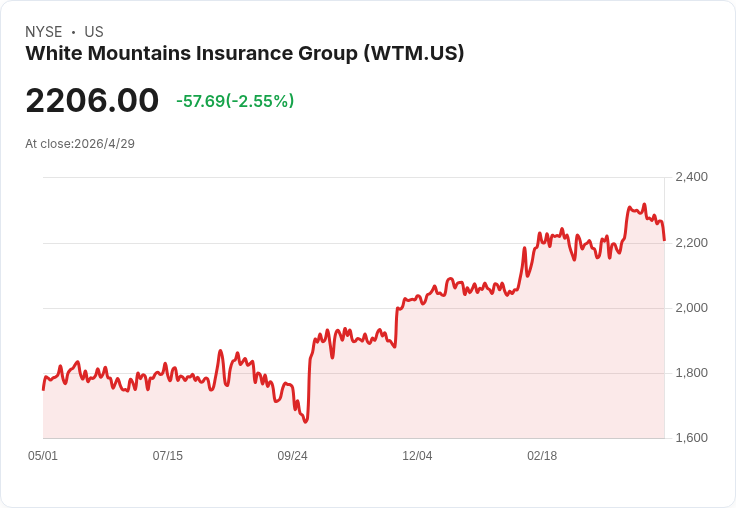
Task: Click the 1,800 price axis label
Action: [x=691, y=373]
